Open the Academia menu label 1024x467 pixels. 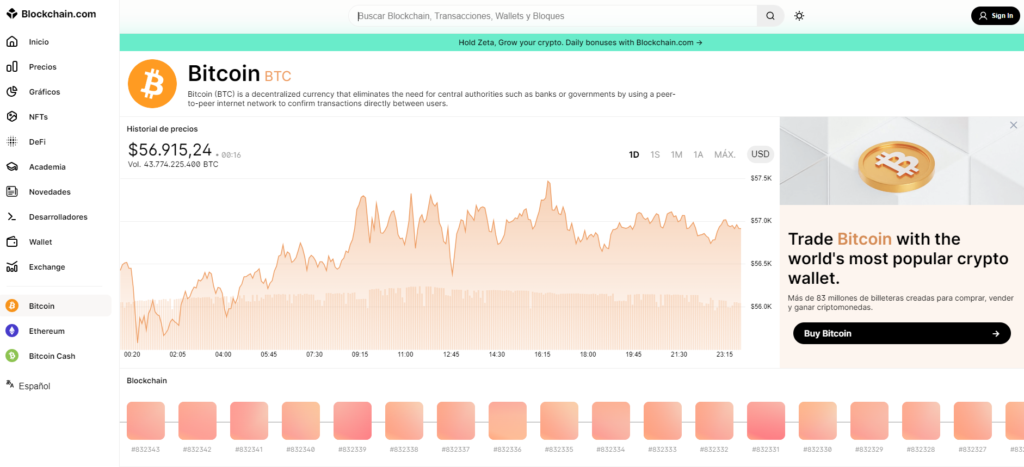pyautogui.click(x=47, y=167)
